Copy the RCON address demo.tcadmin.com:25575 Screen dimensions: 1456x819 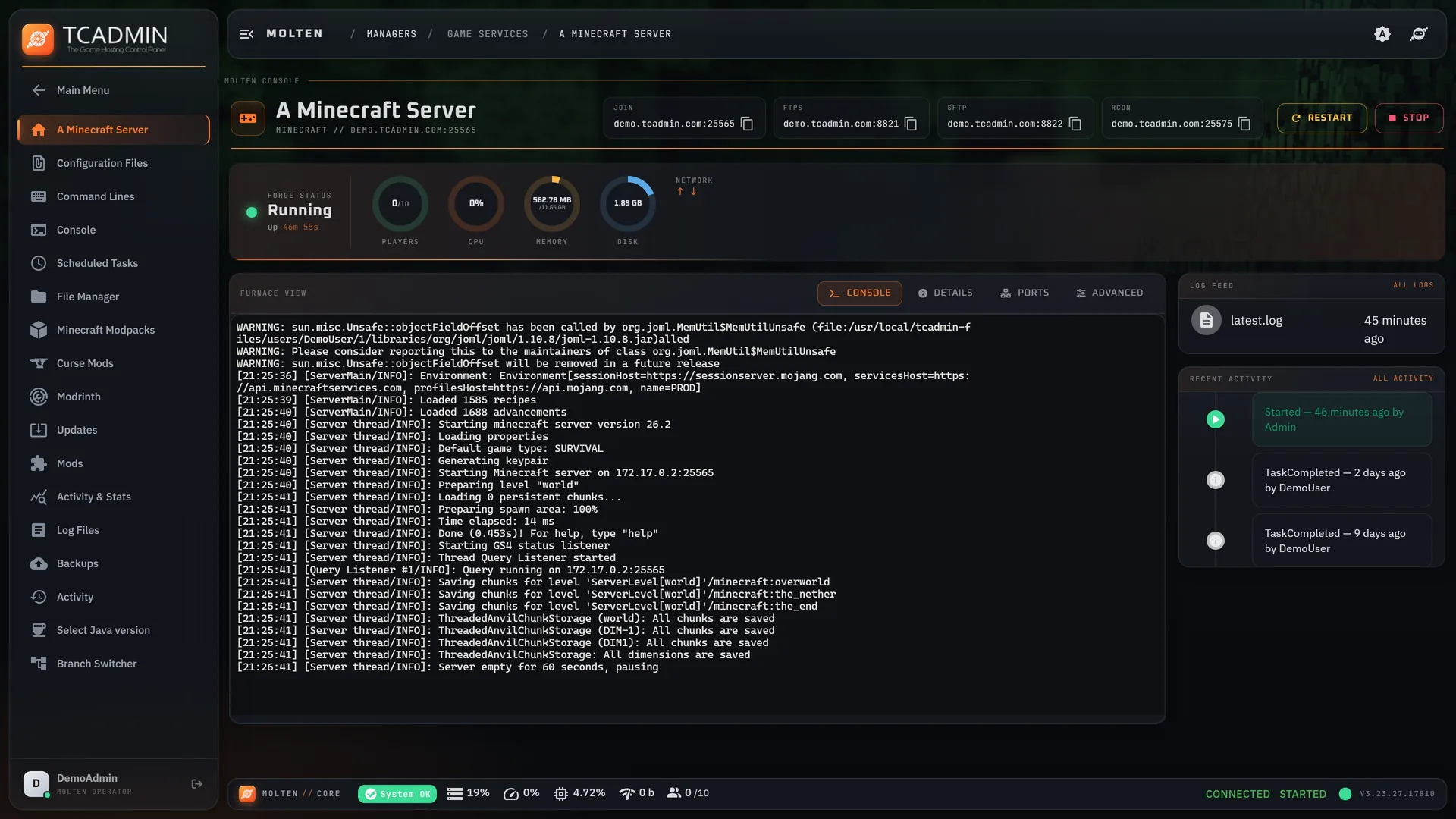[x=1244, y=124]
